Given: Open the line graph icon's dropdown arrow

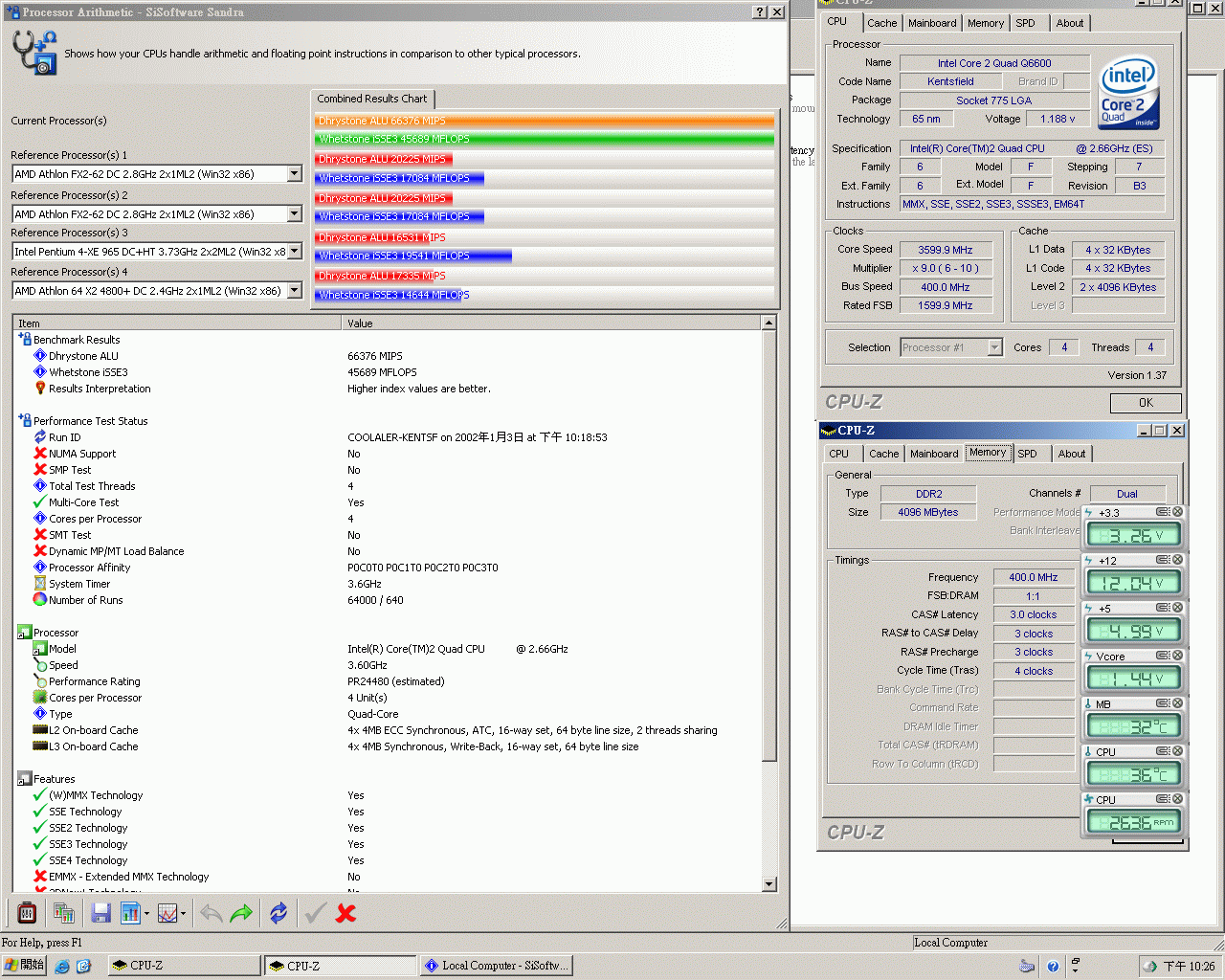Looking at the screenshot, I should click(183, 913).
